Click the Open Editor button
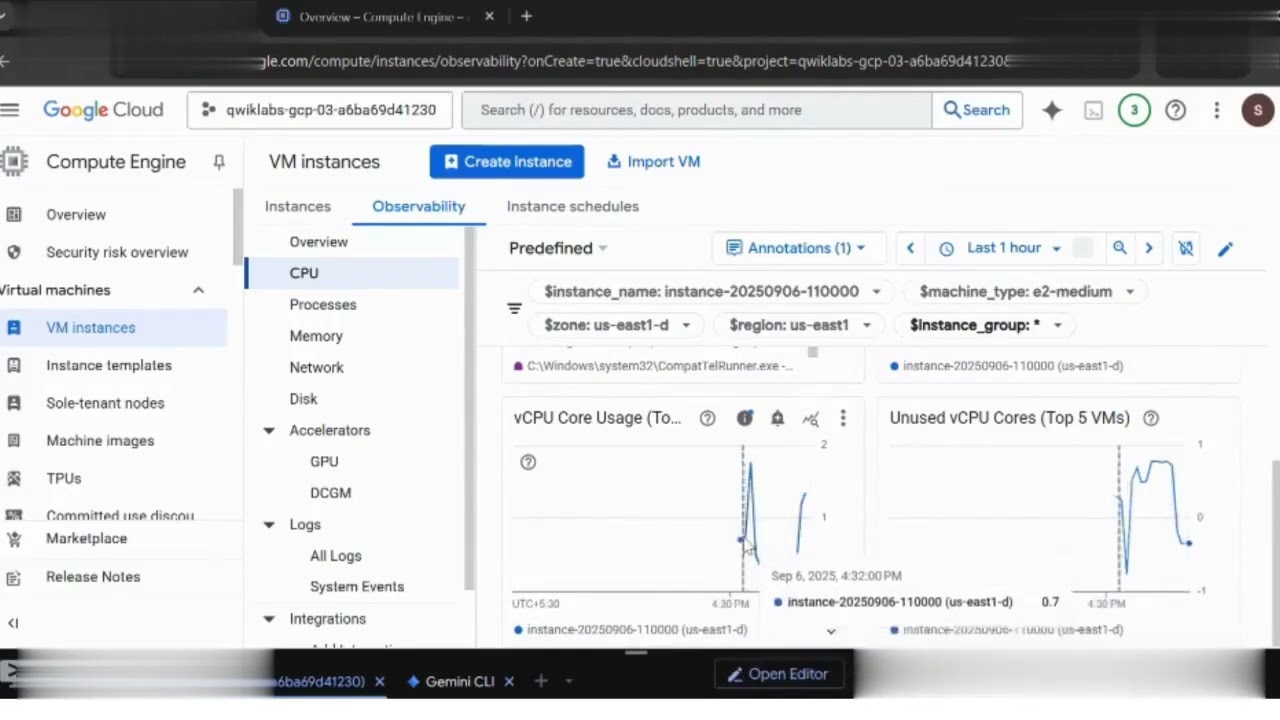 tap(778, 674)
